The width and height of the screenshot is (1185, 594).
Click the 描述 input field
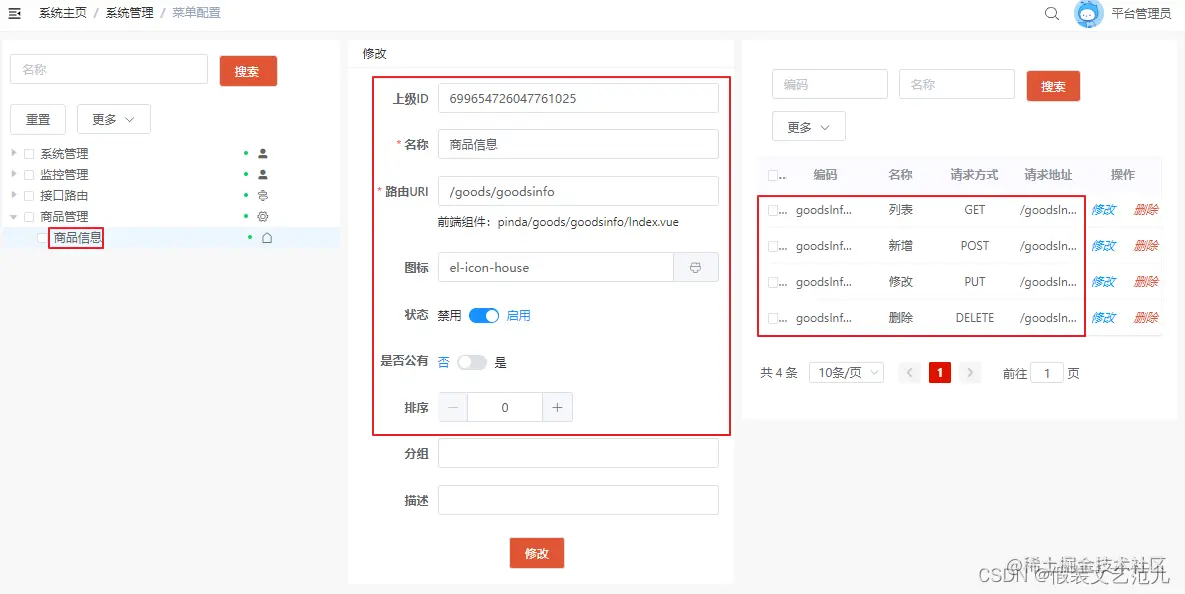pos(578,500)
